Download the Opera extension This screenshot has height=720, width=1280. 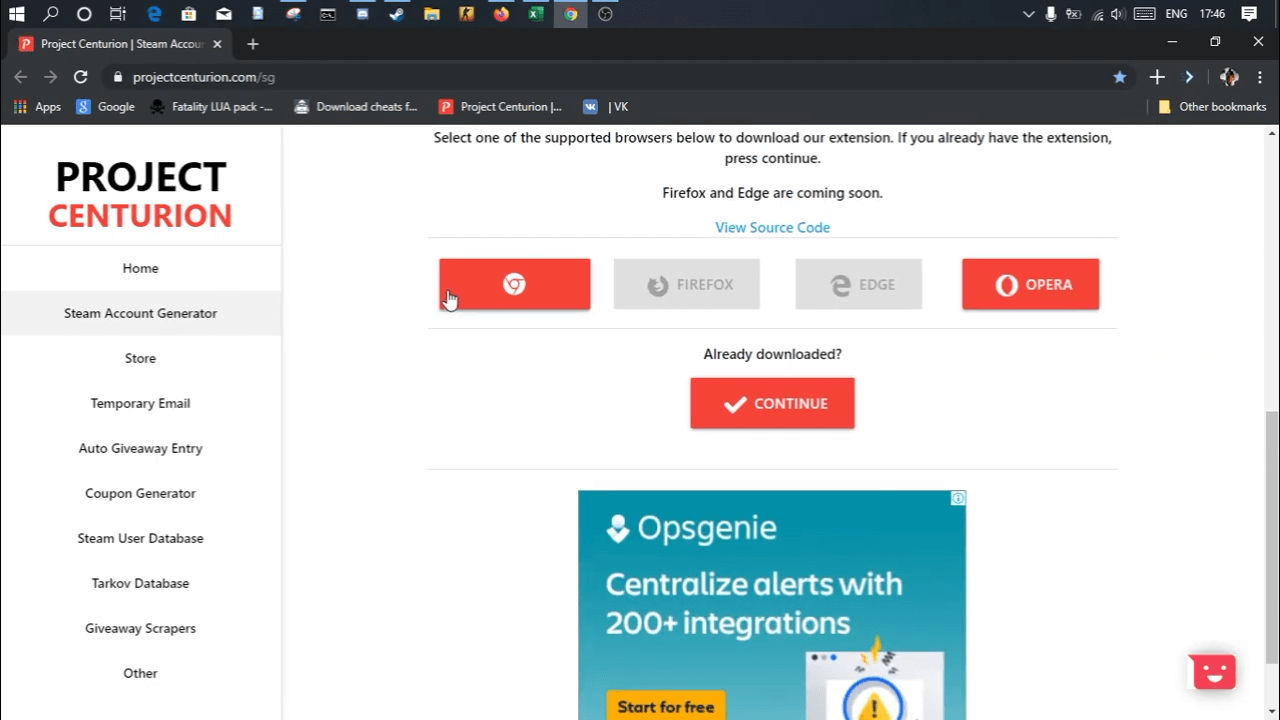[1030, 284]
